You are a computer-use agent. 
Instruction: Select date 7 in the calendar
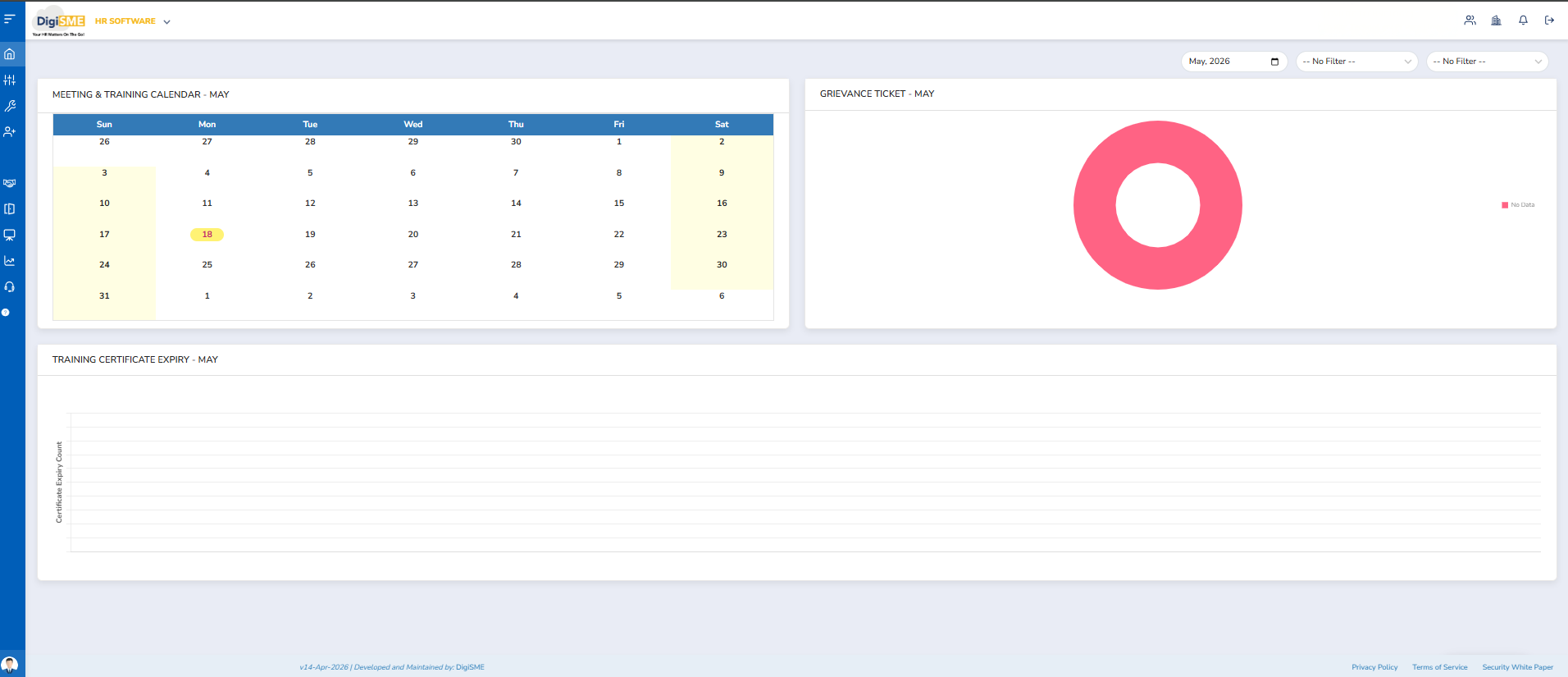tap(516, 173)
